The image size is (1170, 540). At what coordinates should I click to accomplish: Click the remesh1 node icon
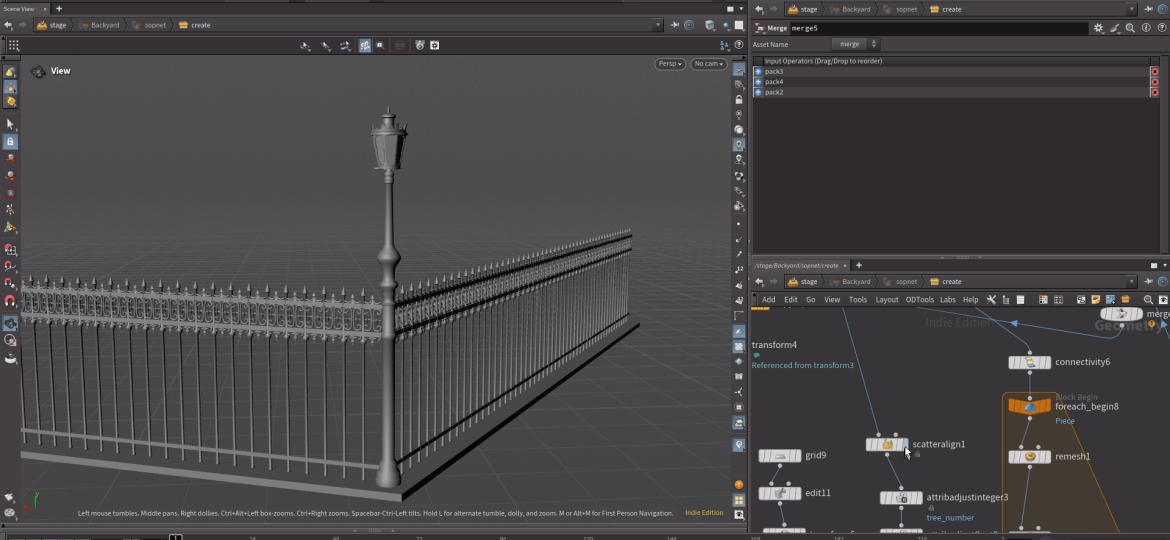1029,457
